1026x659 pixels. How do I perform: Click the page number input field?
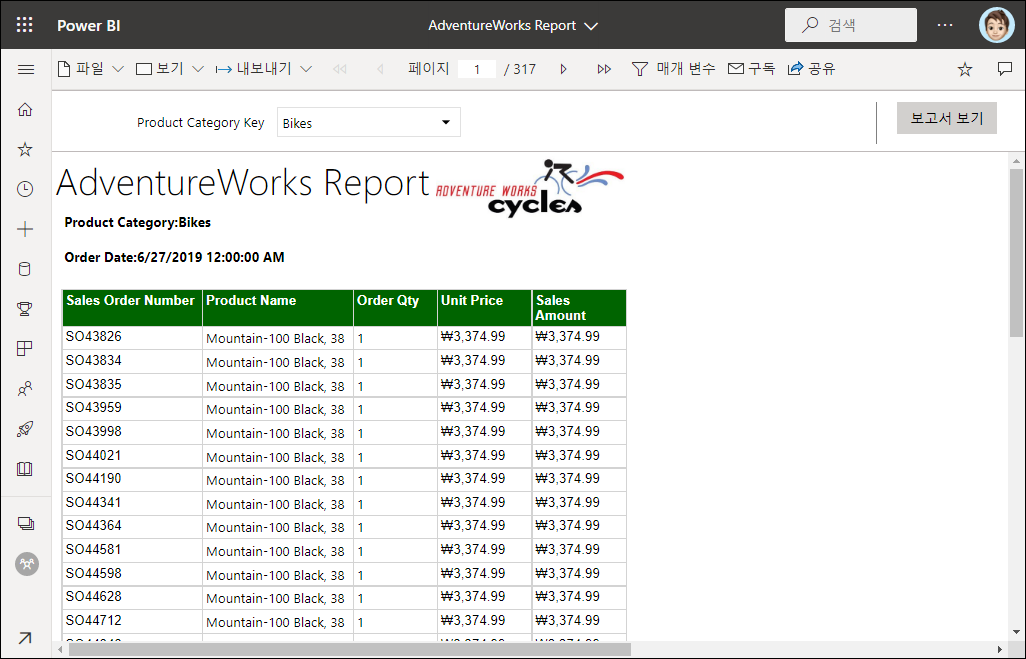476,69
